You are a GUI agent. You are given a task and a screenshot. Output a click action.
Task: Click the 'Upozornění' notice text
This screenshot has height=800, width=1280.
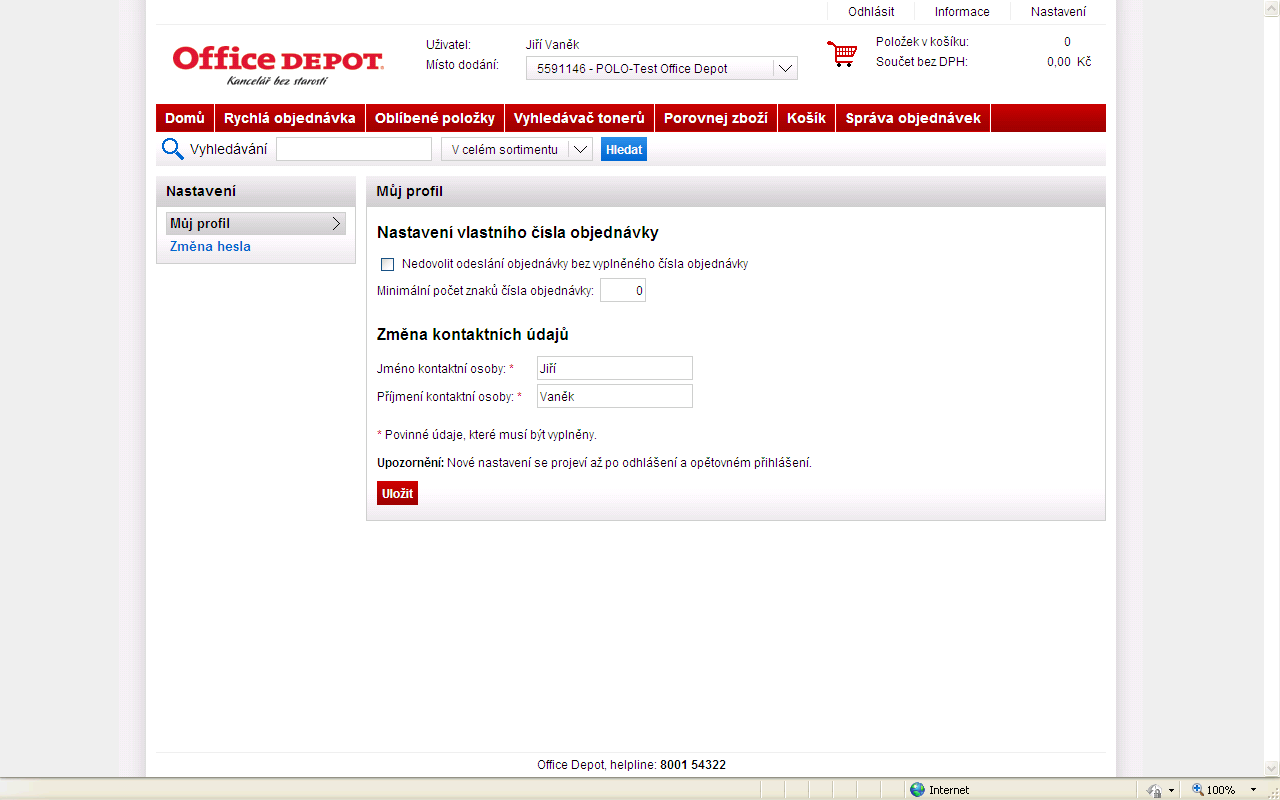click(x=594, y=463)
